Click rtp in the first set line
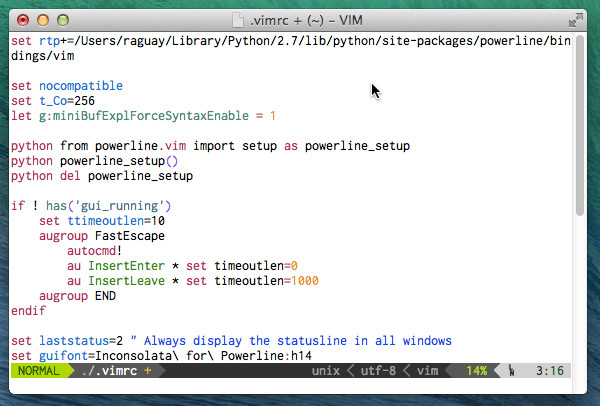The image size is (600, 406). 49,41
